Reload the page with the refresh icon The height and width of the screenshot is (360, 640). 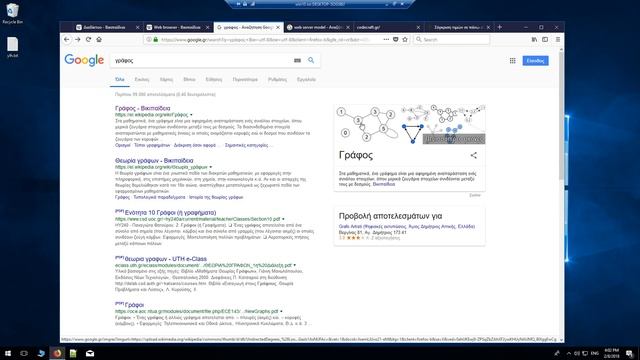[88, 40]
